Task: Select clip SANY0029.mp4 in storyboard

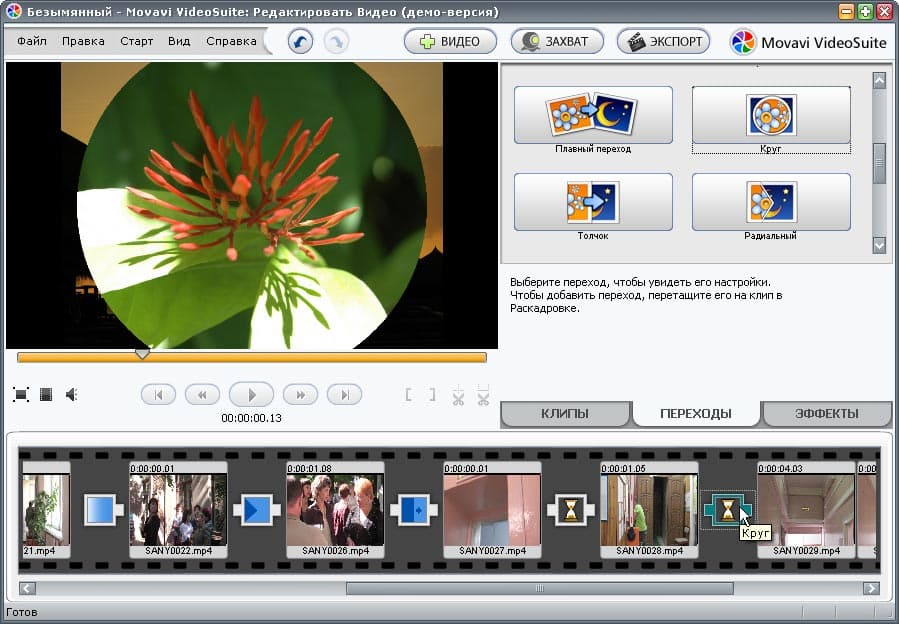Action: (x=806, y=510)
